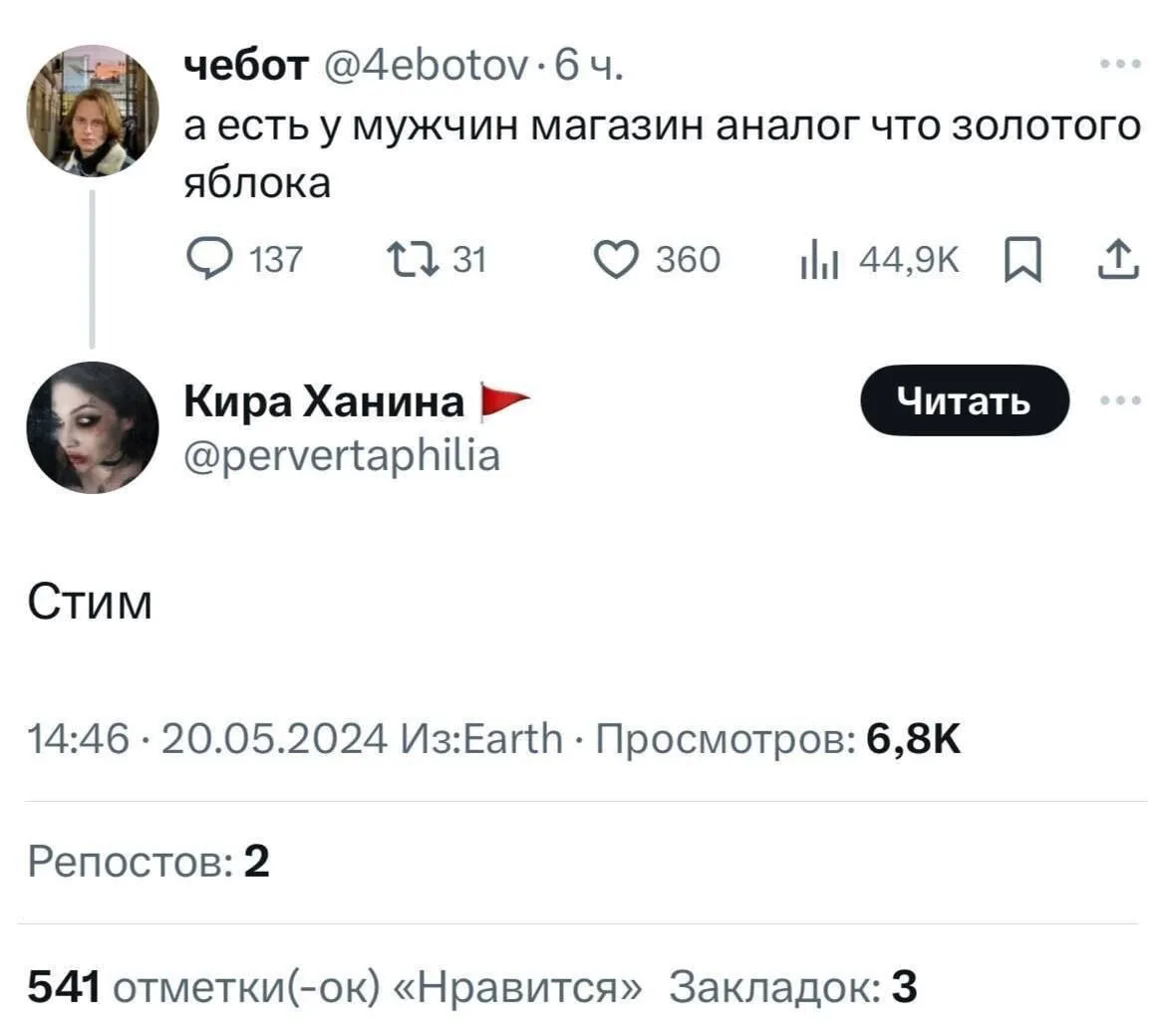
Task: Open the more options dots on чебот tweet
Action: pos(1121,65)
